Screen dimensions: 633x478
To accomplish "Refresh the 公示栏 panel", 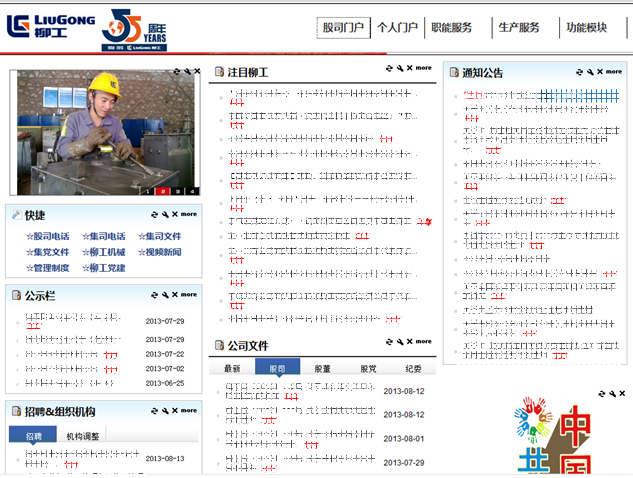I will click(154, 295).
